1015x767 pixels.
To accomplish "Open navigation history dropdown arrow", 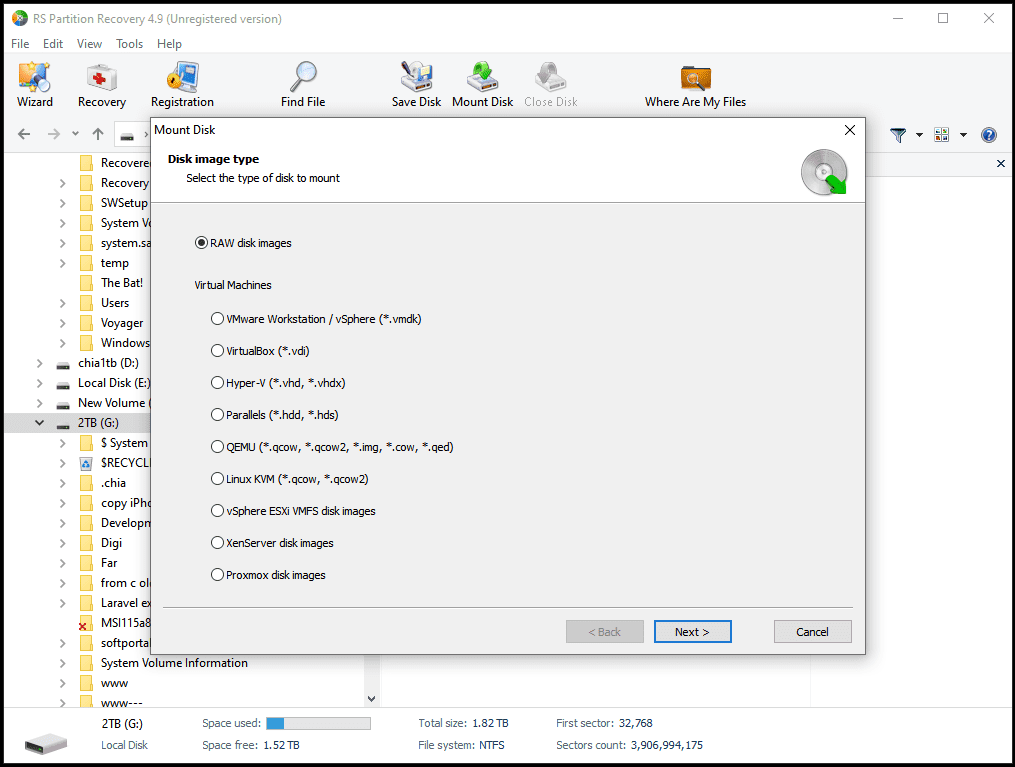I will 76,134.
